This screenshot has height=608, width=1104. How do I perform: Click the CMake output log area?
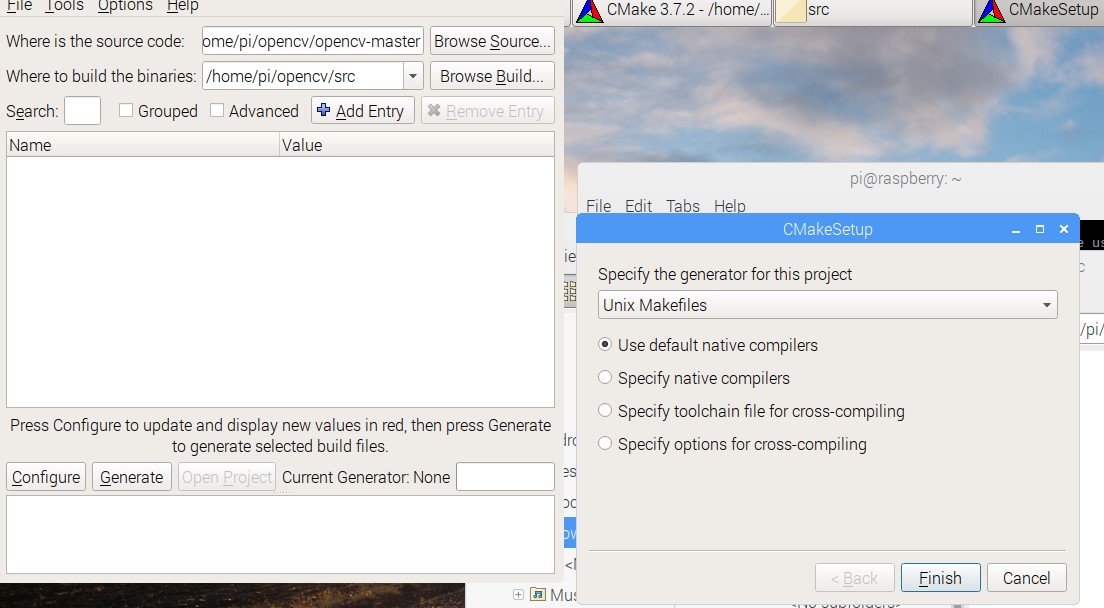pyautogui.click(x=280, y=535)
